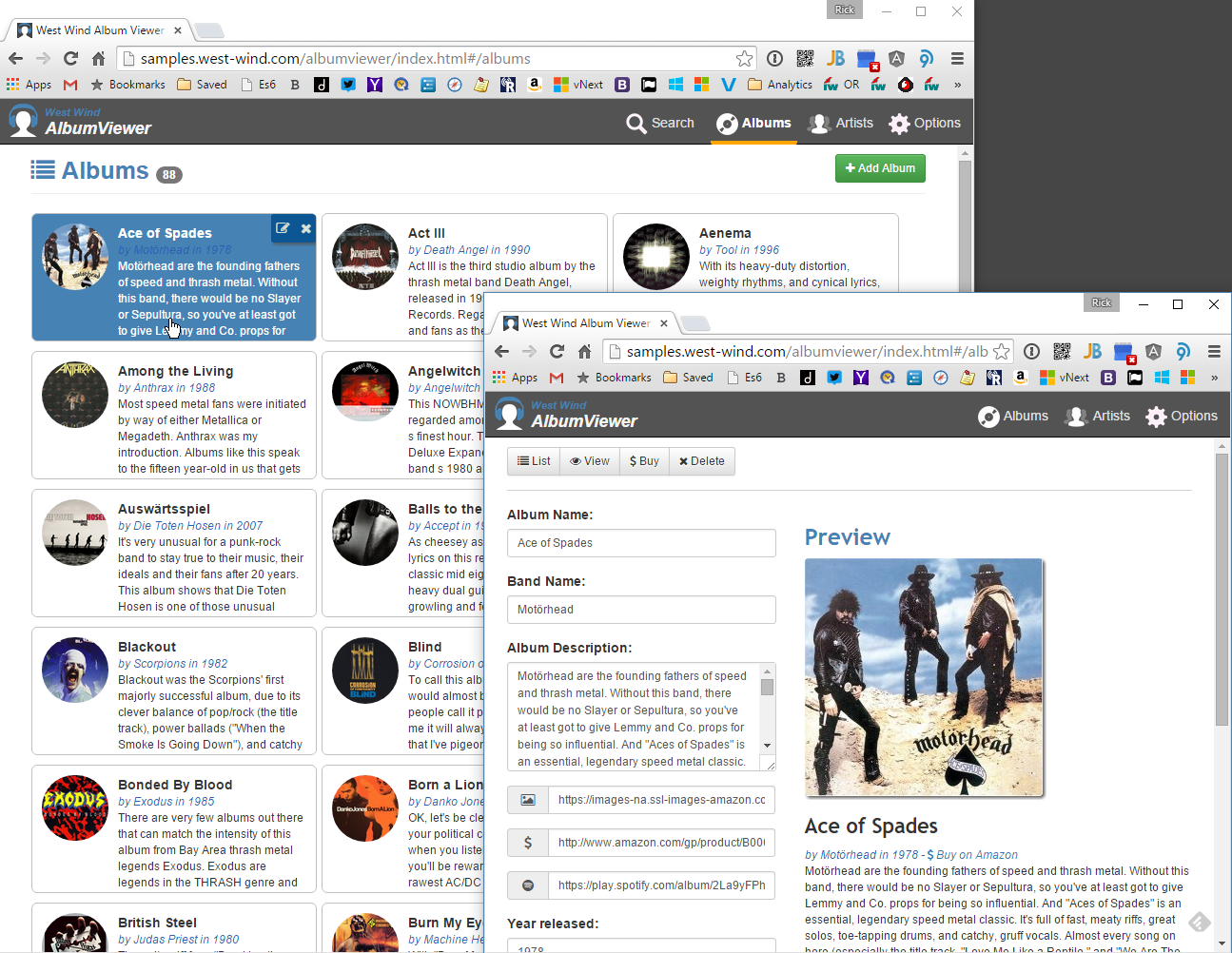Open Saved folder in back window bookmarks
This screenshot has height=953, width=1232.
[x=203, y=85]
